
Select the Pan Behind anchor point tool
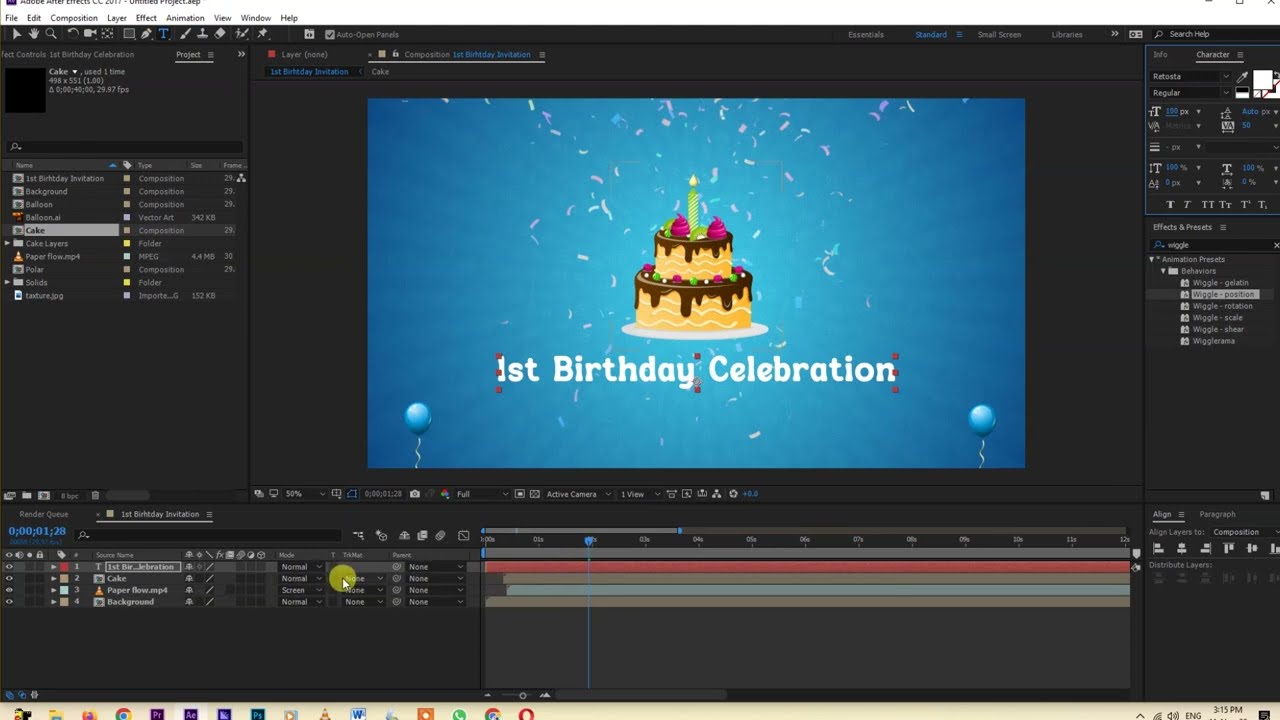(x=107, y=34)
